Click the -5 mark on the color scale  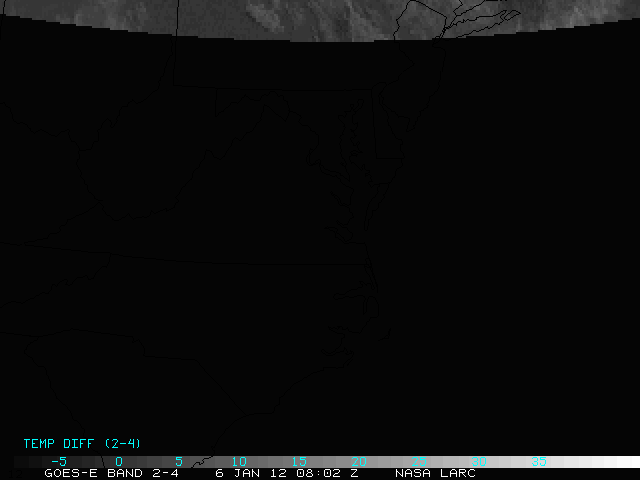pyautogui.click(x=58, y=462)
